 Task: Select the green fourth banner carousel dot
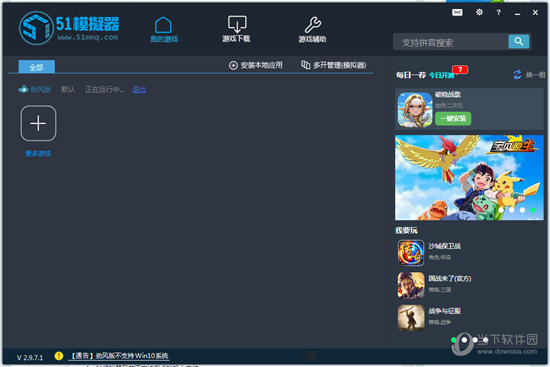(533, 210)
